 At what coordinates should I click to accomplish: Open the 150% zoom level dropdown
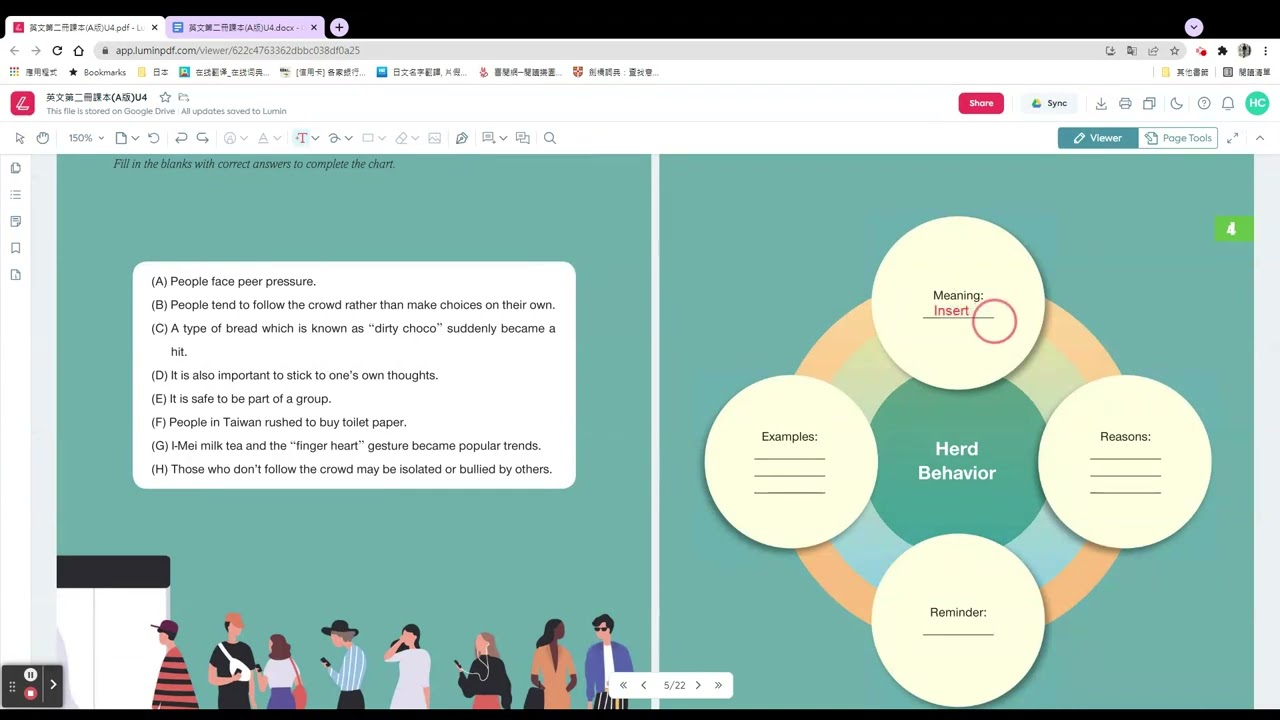click(x=86, y=138)
